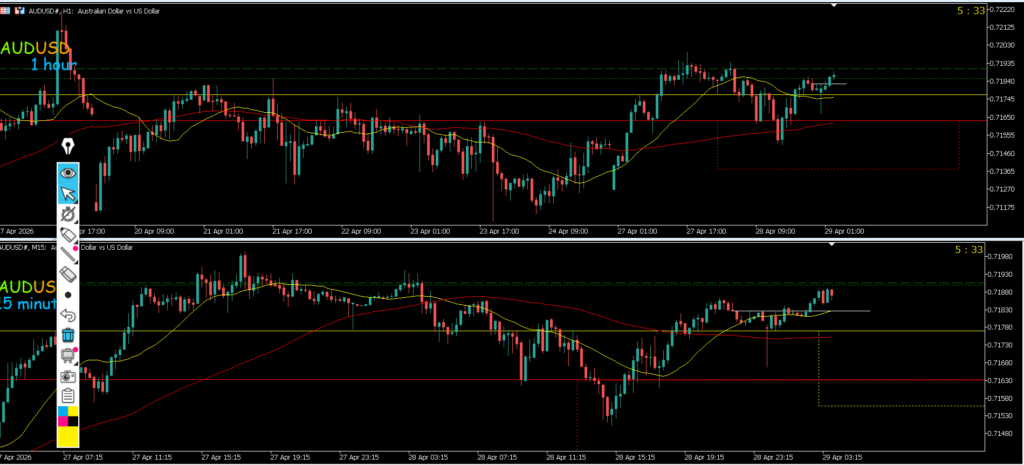Click the 0.71175 price on the H1 scale

(x=1002, y=207)
